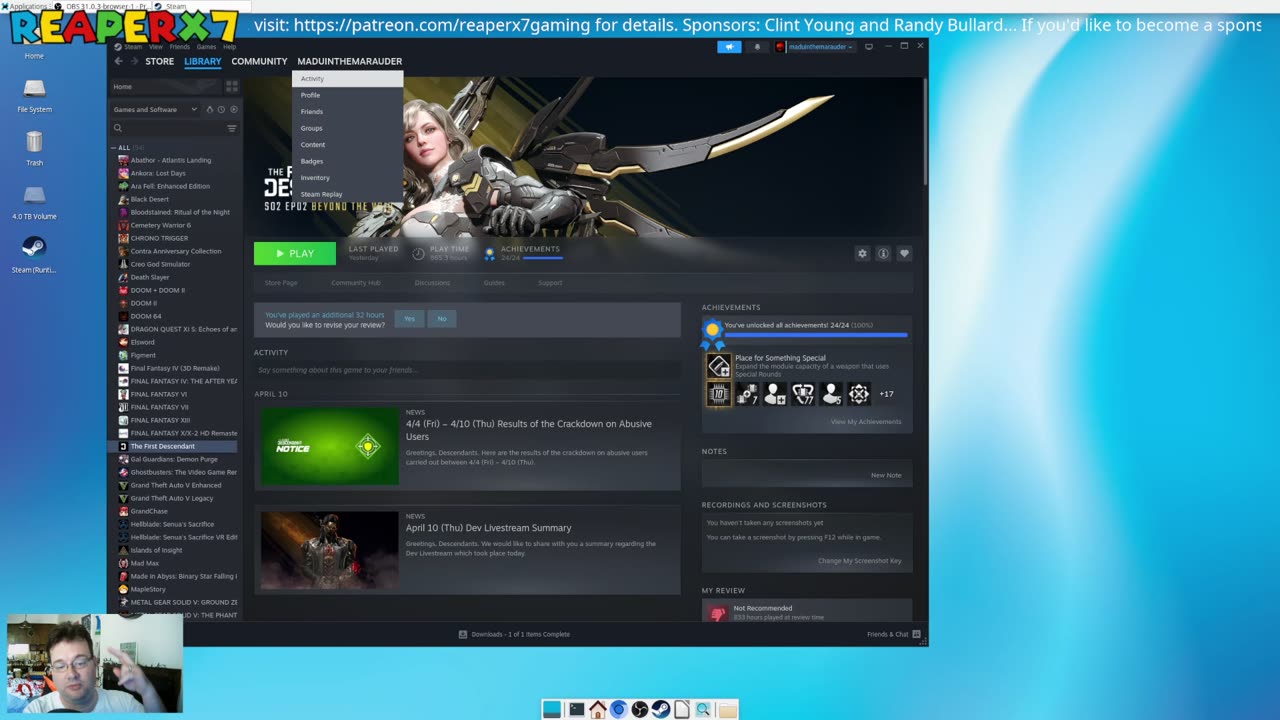Screen dimensions: 1280x720
Task: Go forward with the Steam forward arrow
Action: coord(133,61)
